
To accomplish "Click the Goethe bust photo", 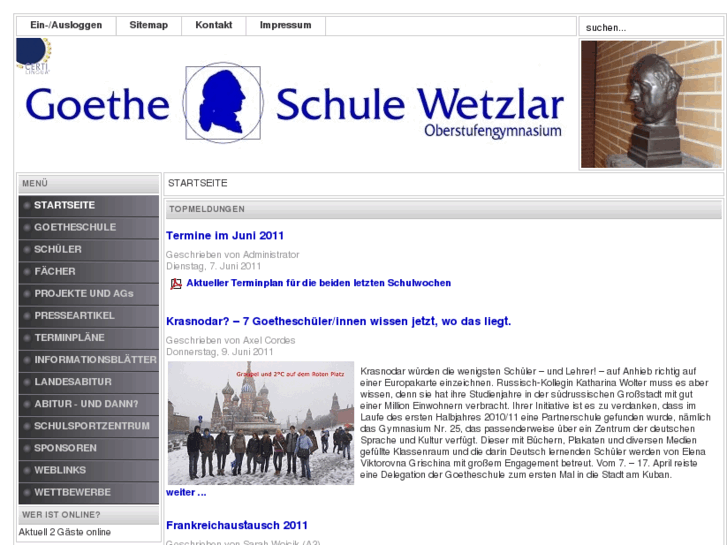I will click(651, 104).
